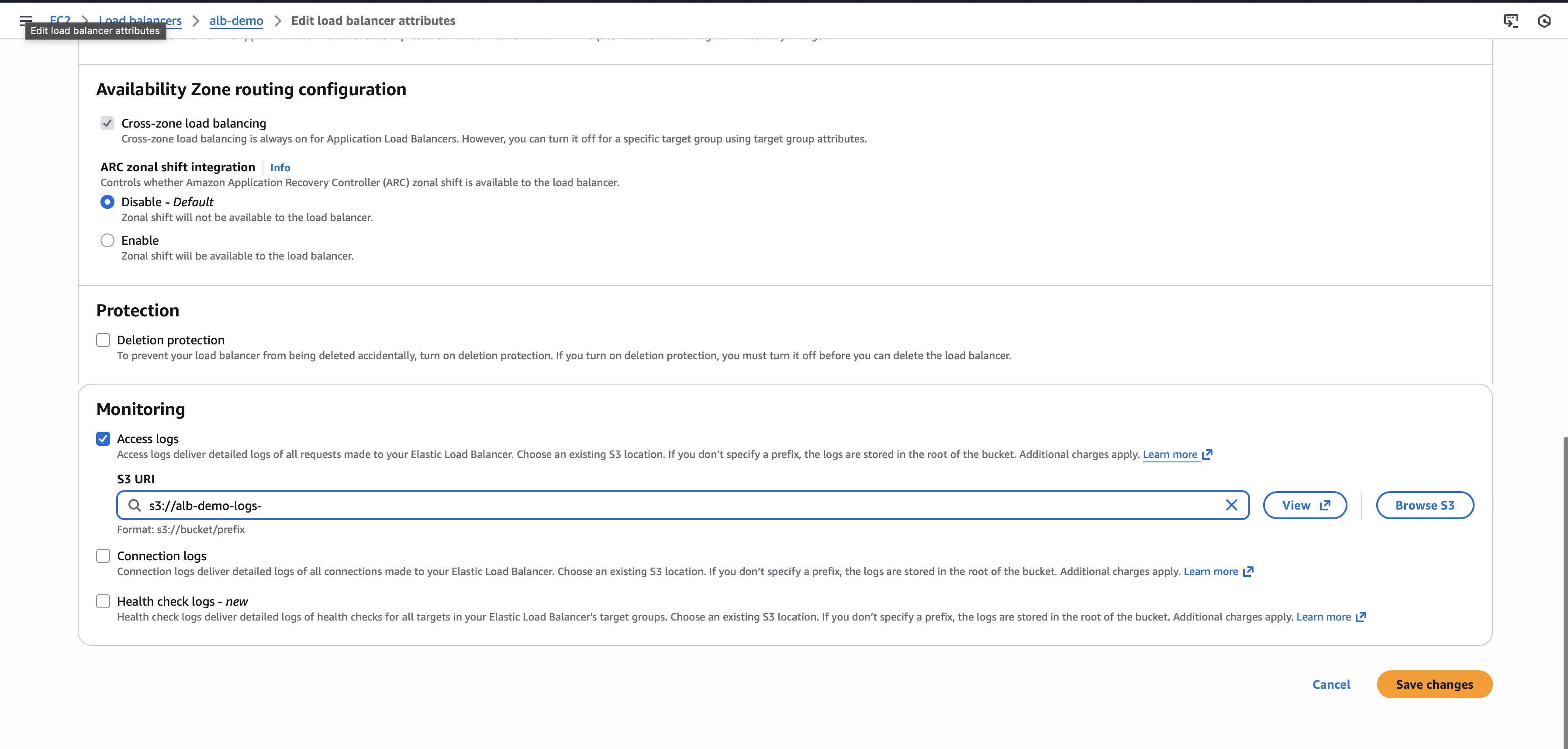Click external link icon after Connection logs Learn more

click(1248, 572)
